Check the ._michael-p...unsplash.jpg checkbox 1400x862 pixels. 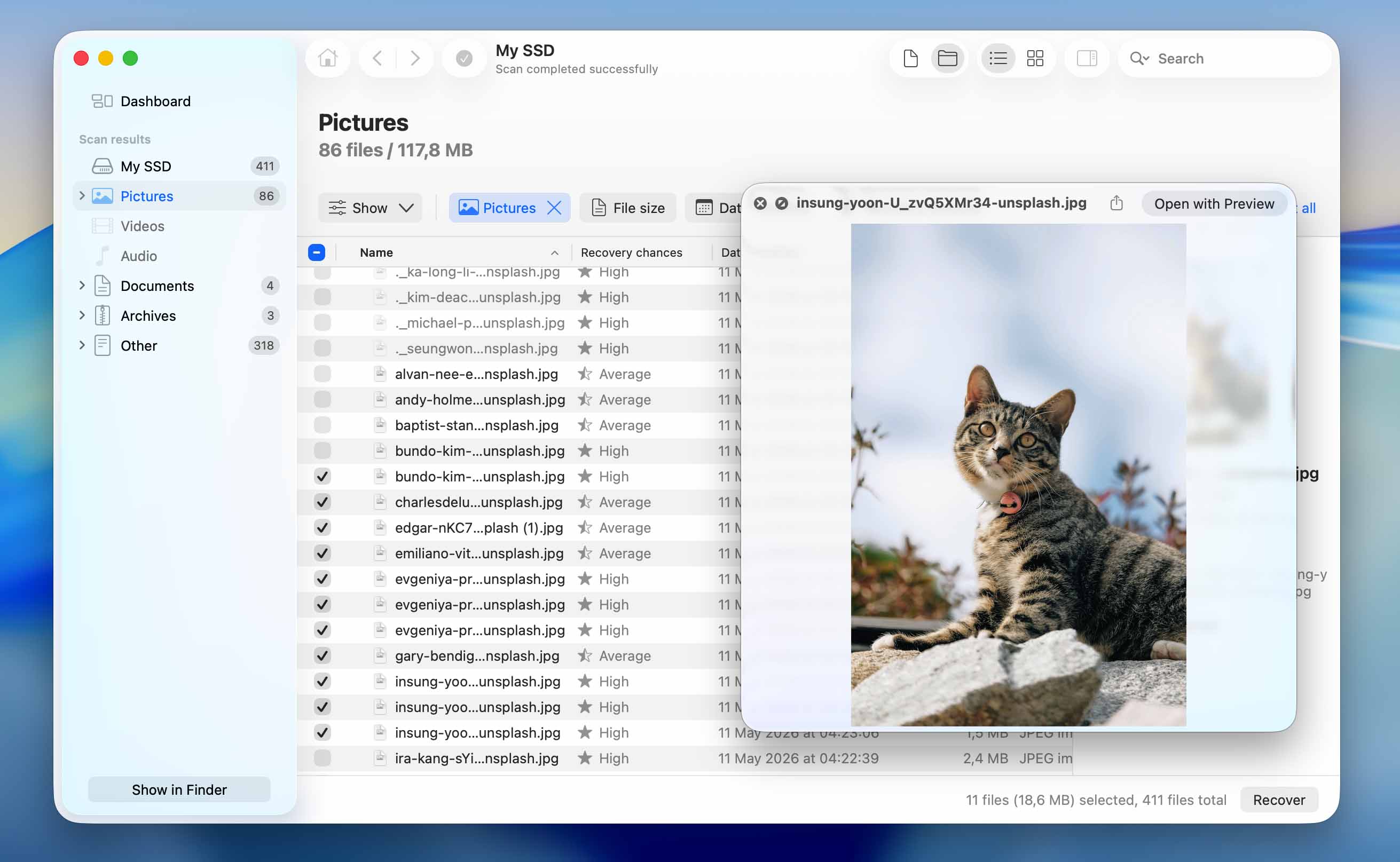pos(322,323)
